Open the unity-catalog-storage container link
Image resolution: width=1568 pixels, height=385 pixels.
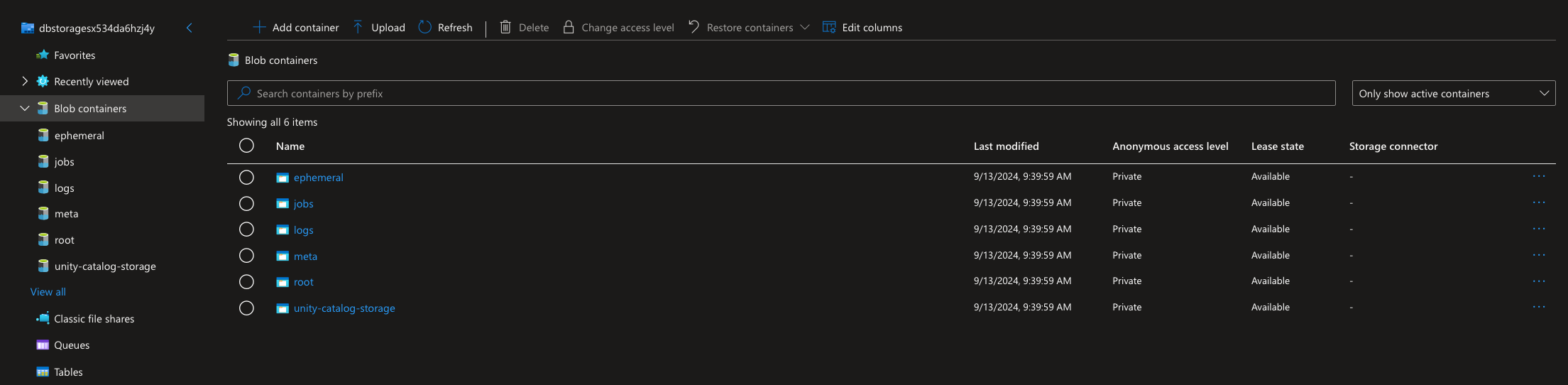[344, 308]
